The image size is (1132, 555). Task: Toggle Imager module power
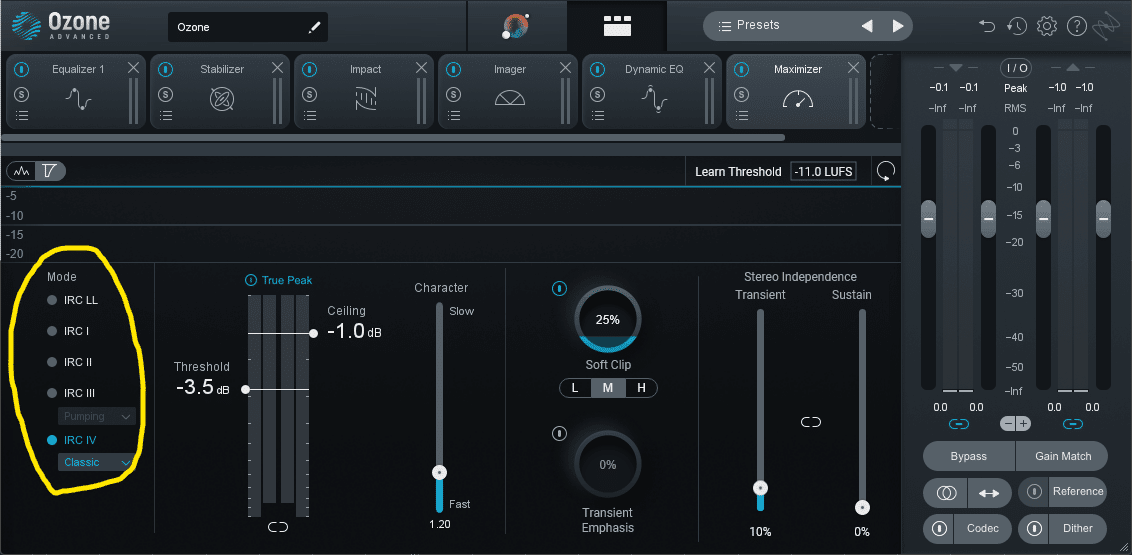[453, 70]
